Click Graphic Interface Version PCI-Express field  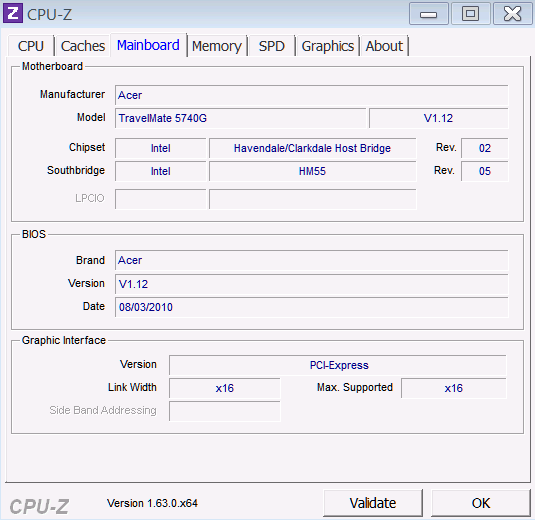[338, 365]
